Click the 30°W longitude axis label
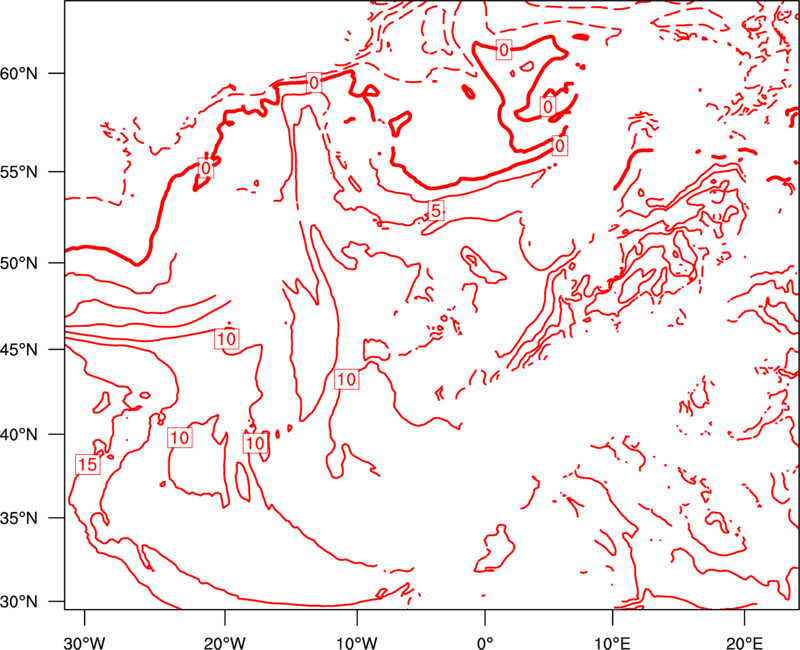The image size is (800, 650). (x=84, y=643)
